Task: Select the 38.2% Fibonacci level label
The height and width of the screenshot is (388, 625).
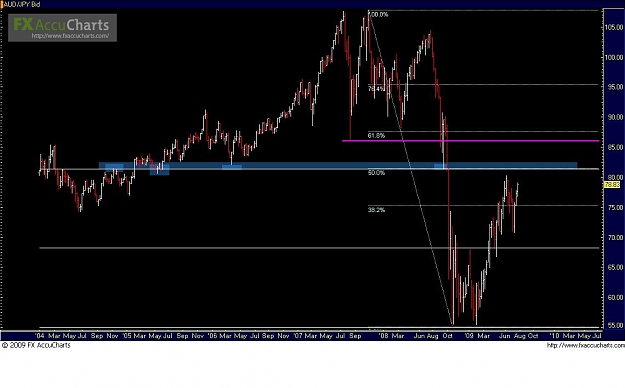Action: (x=376, y=210)
